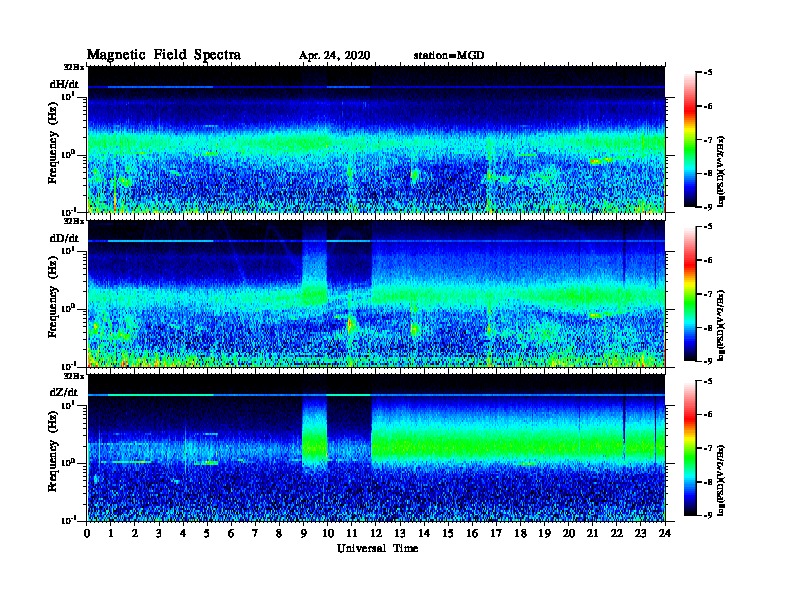Click hour tick label "12" on time axis
Image resolution: width=792 pixels, height=612 pixels.
376,534
